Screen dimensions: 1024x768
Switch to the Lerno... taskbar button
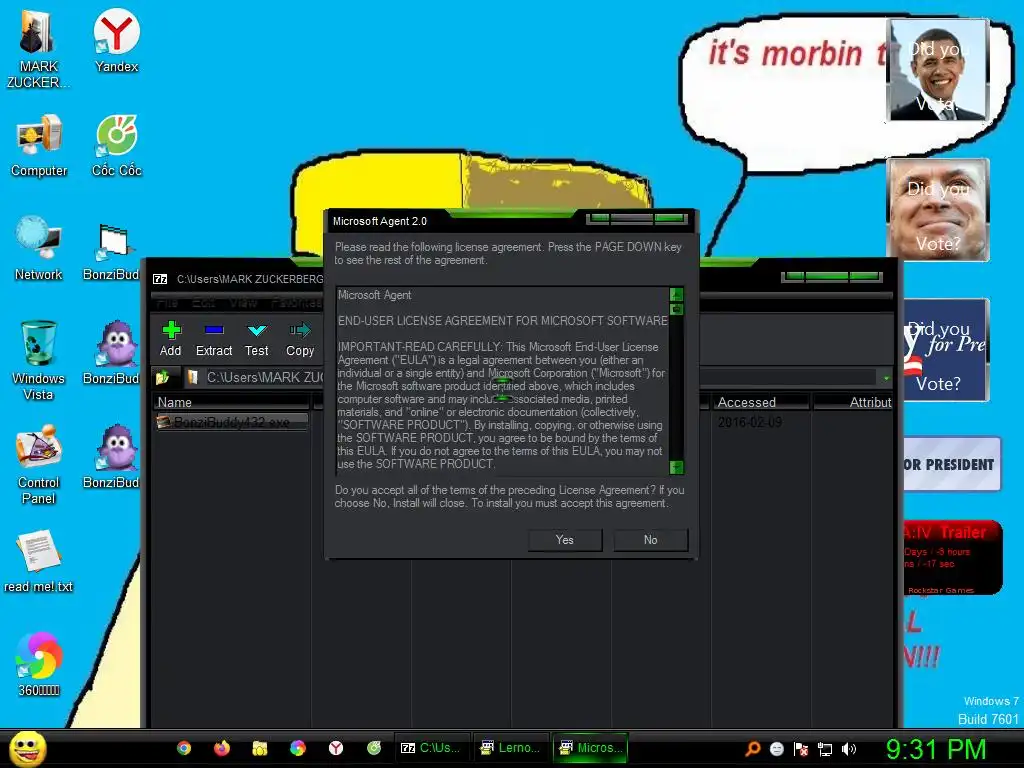[510, 748]
